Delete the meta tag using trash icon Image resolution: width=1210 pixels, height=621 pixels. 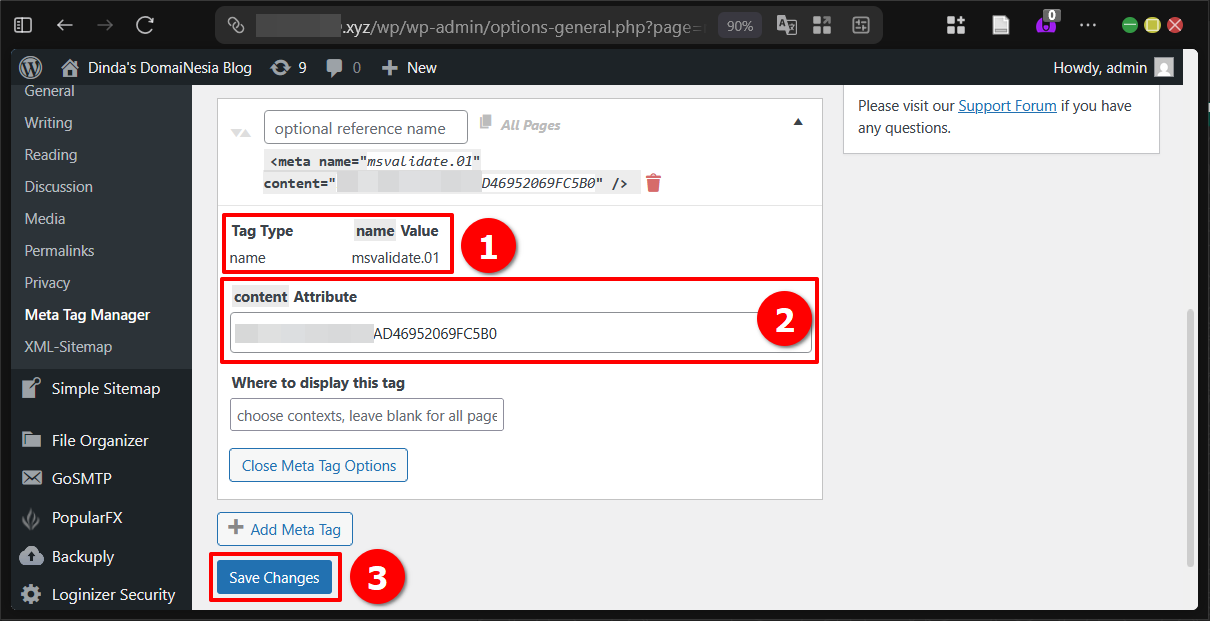coord(653,182)
